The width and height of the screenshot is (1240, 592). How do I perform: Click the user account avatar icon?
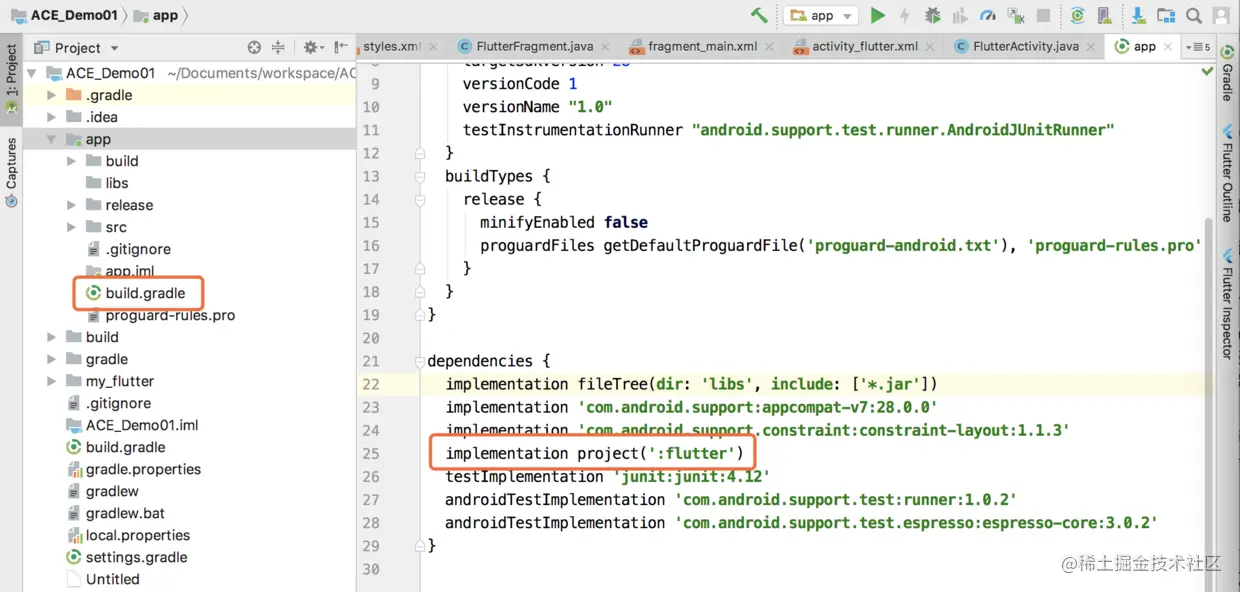[1221, 15]
